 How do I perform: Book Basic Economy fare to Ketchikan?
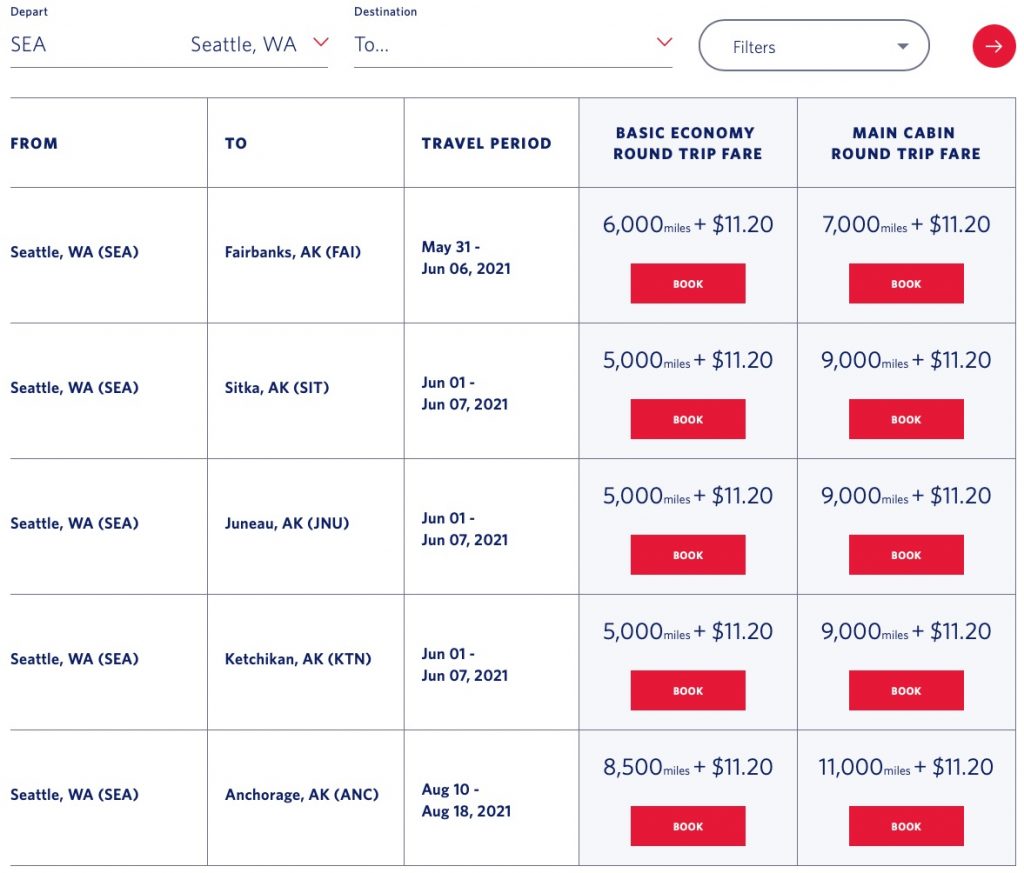pyautogui.click(x=687, y=691)
